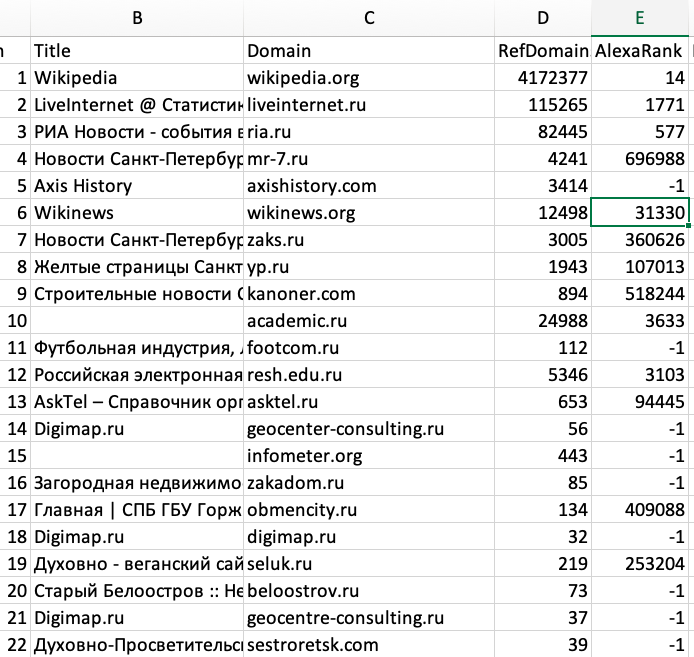694x657 pixels.
Task: Select the РИА Новости title cell
Action: pyautogui.click(x=137, y=131)
